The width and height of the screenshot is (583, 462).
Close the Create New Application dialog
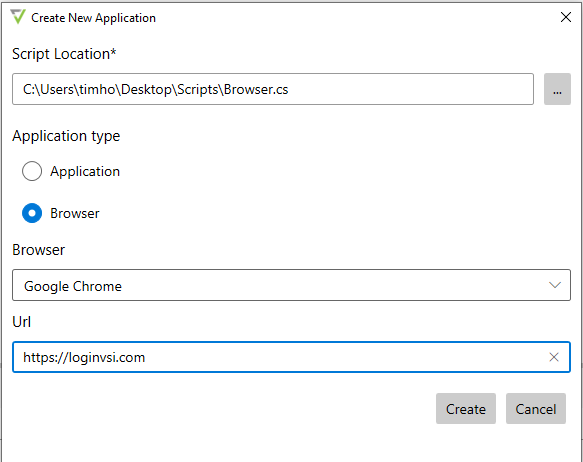click(566, 17)
